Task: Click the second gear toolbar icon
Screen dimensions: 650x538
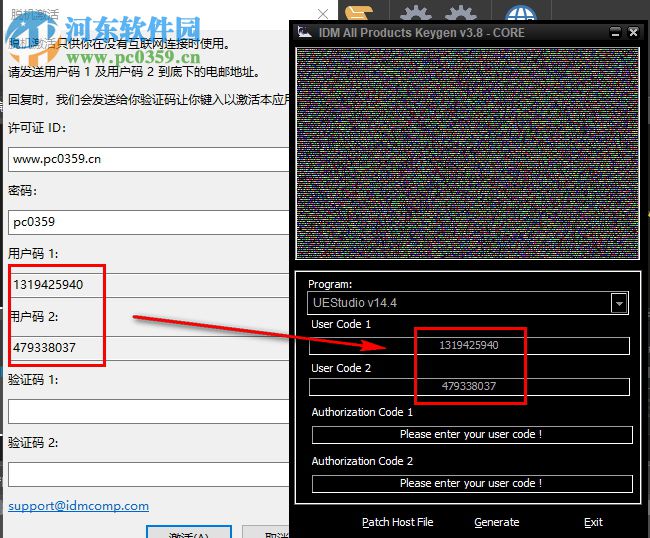Action: click(461, 12)
